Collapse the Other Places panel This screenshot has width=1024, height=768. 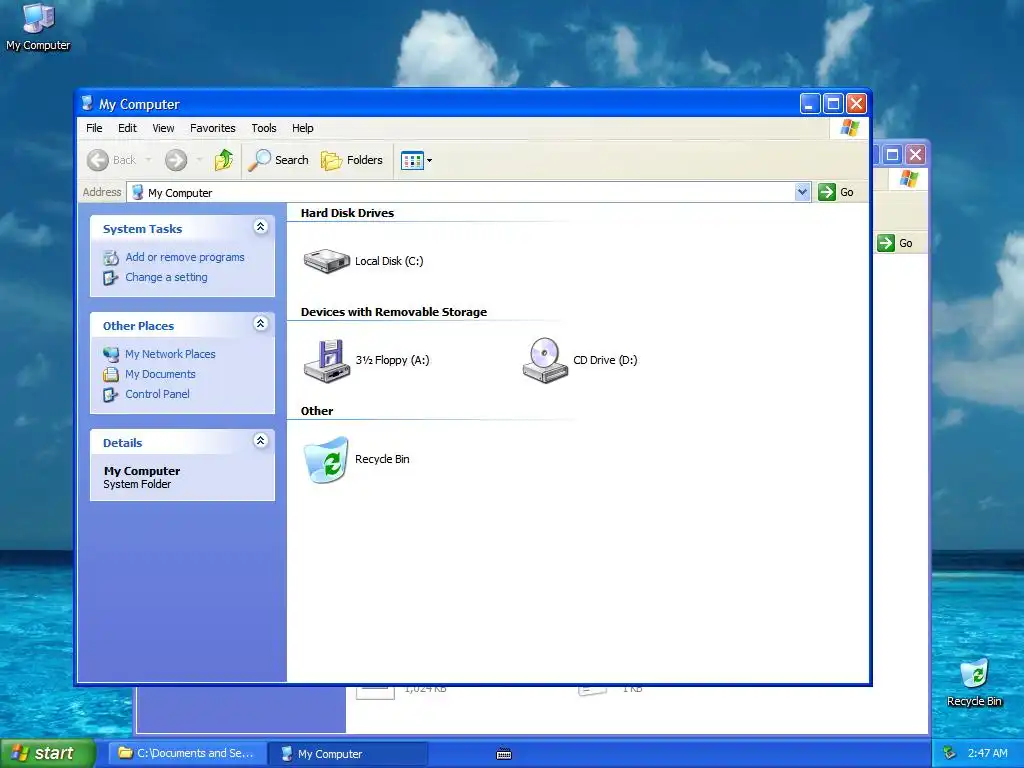(x=260, y=323)
